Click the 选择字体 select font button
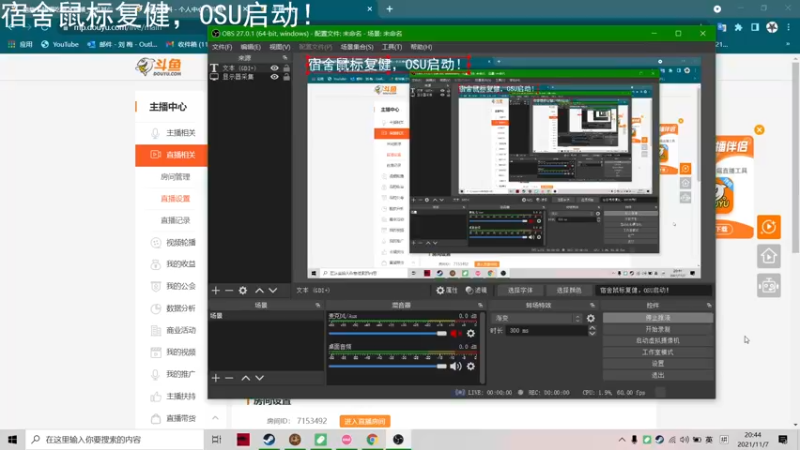Screen dimensions: 800x450 click(520, 290)
